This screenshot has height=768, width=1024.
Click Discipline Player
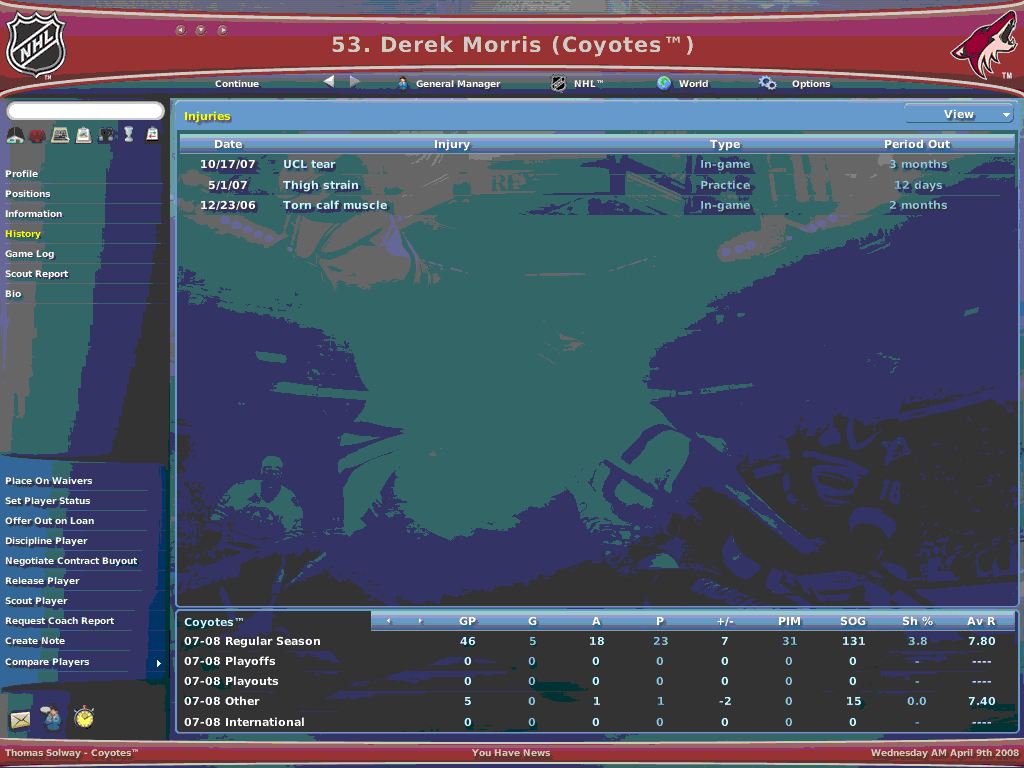46,541
